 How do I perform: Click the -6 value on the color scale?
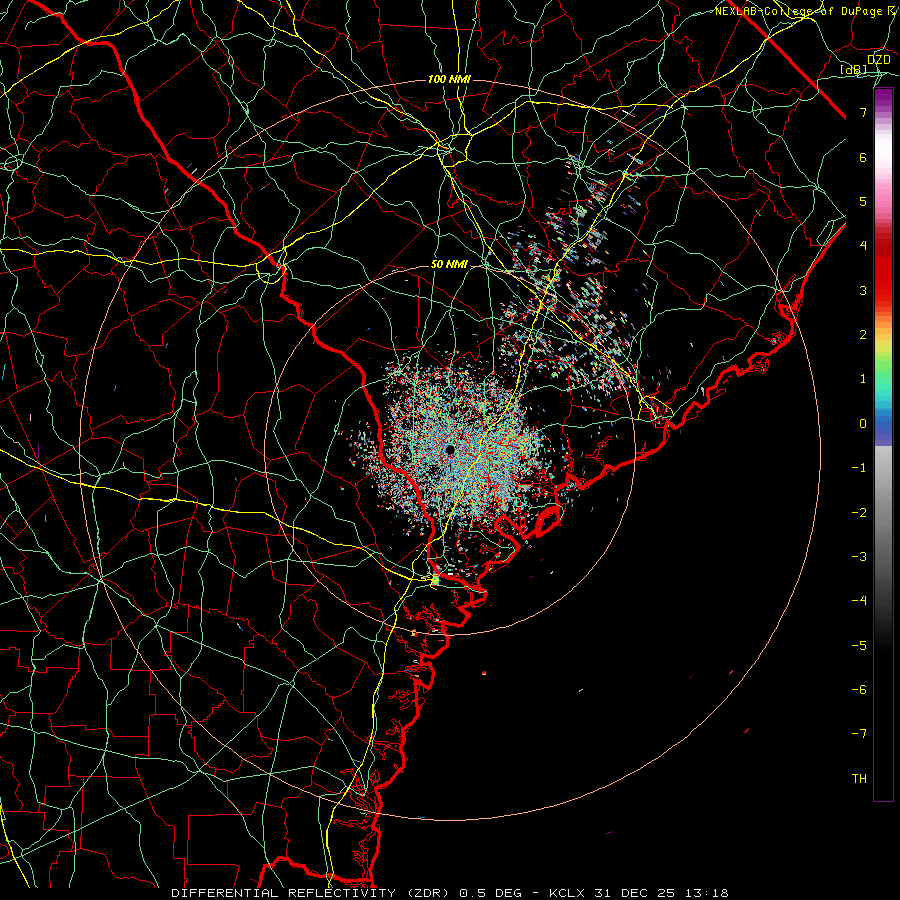[859, 690]
